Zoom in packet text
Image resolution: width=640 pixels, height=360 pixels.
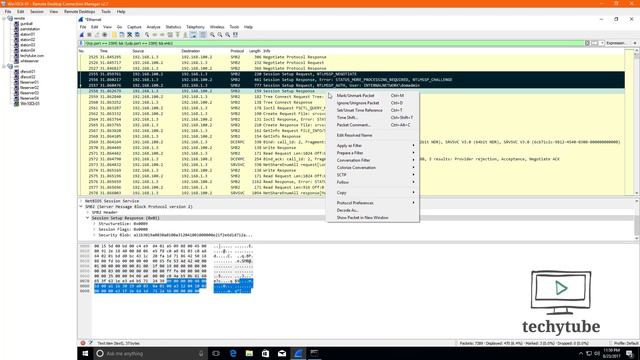[212, 35]
